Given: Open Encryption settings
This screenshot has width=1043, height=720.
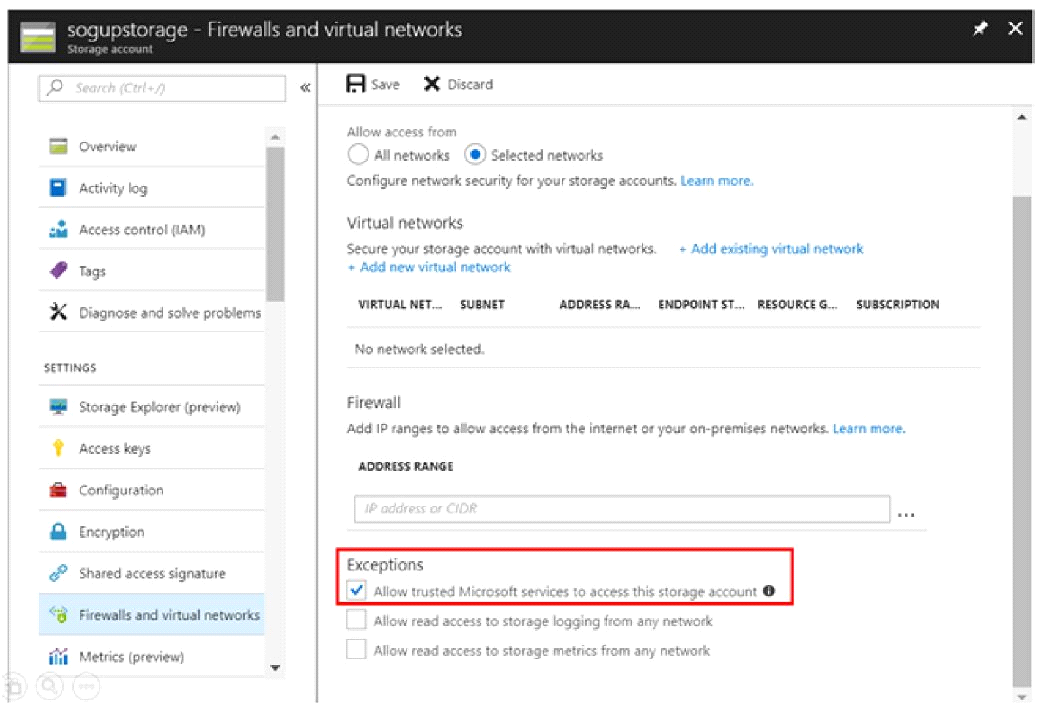Looking at the screenshot, I should pos(152,532).
